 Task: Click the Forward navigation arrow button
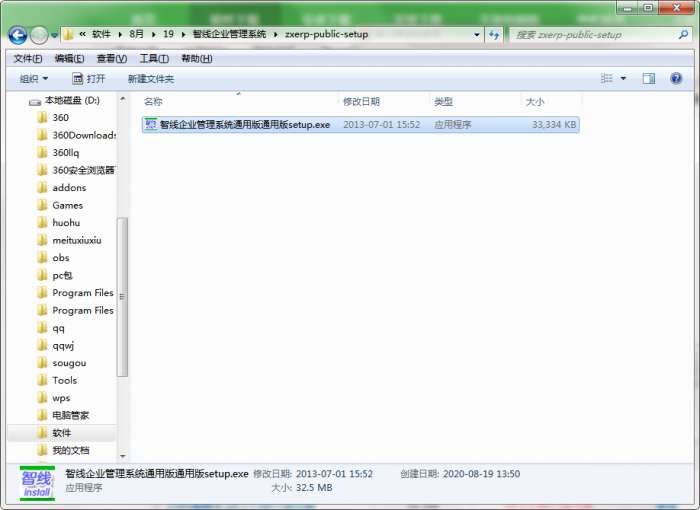(x=39, y=35)
